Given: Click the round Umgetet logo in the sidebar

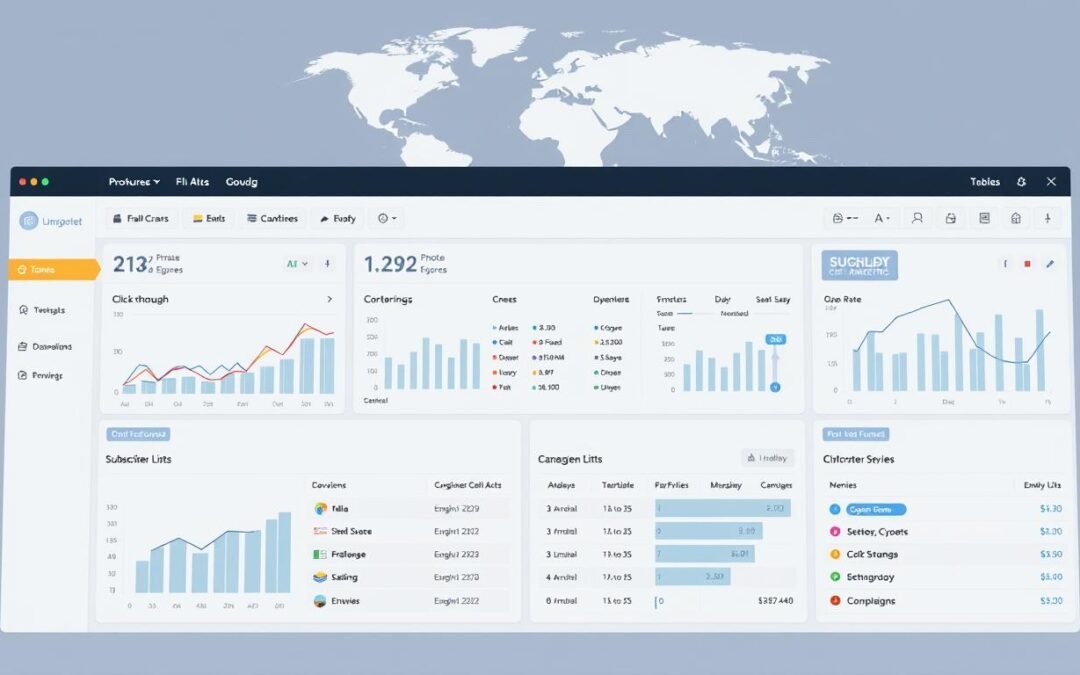Looking at the screenshot, I should coord(29,221).
